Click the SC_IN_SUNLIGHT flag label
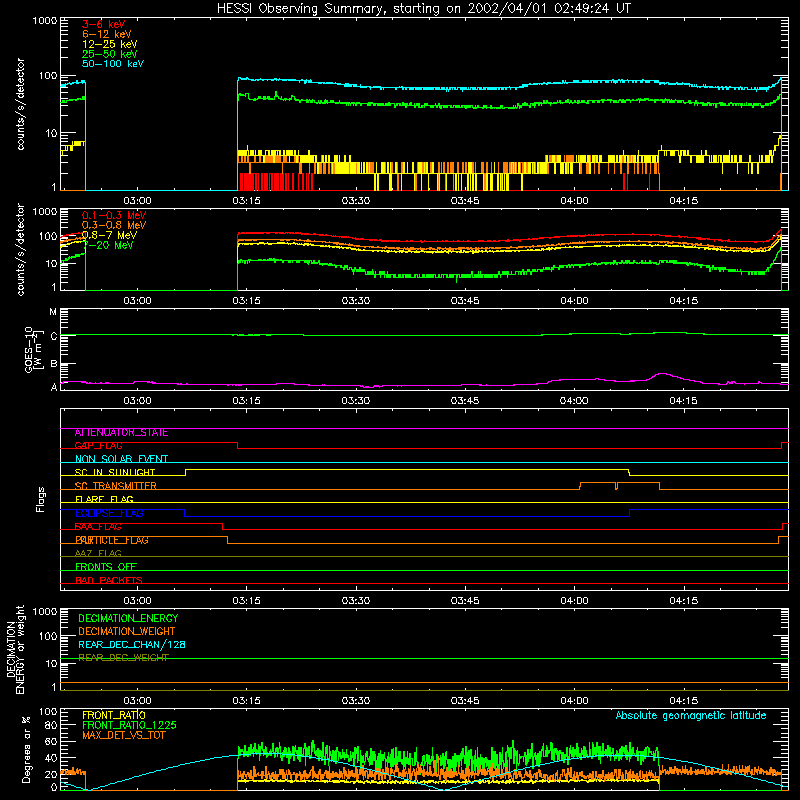The image size is (800, 800). click(x=115, y=472)
